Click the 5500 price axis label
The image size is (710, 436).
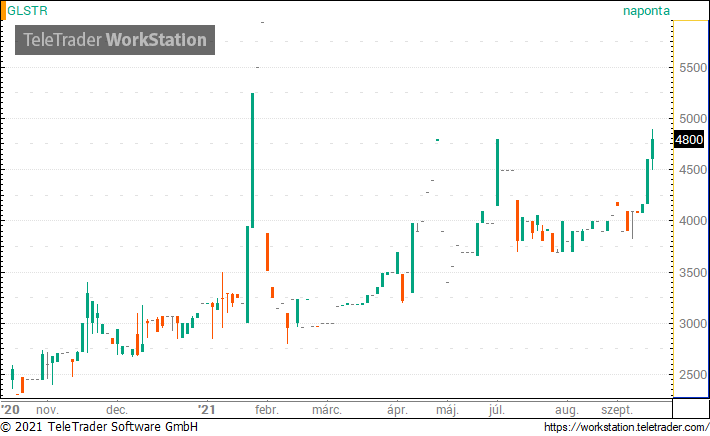click(x=693, y=68)
